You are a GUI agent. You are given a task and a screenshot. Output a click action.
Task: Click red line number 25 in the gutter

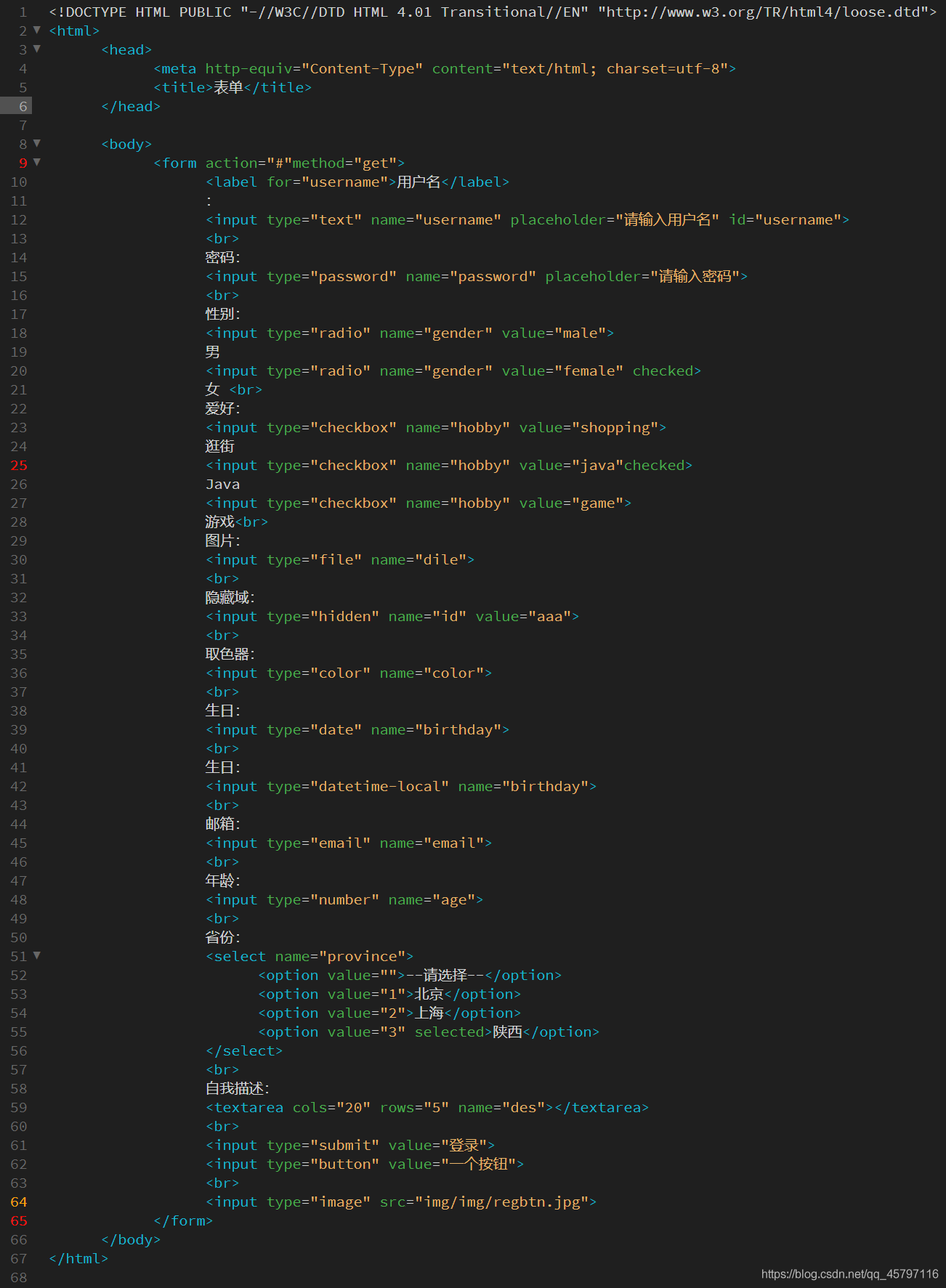click(19, 465)
